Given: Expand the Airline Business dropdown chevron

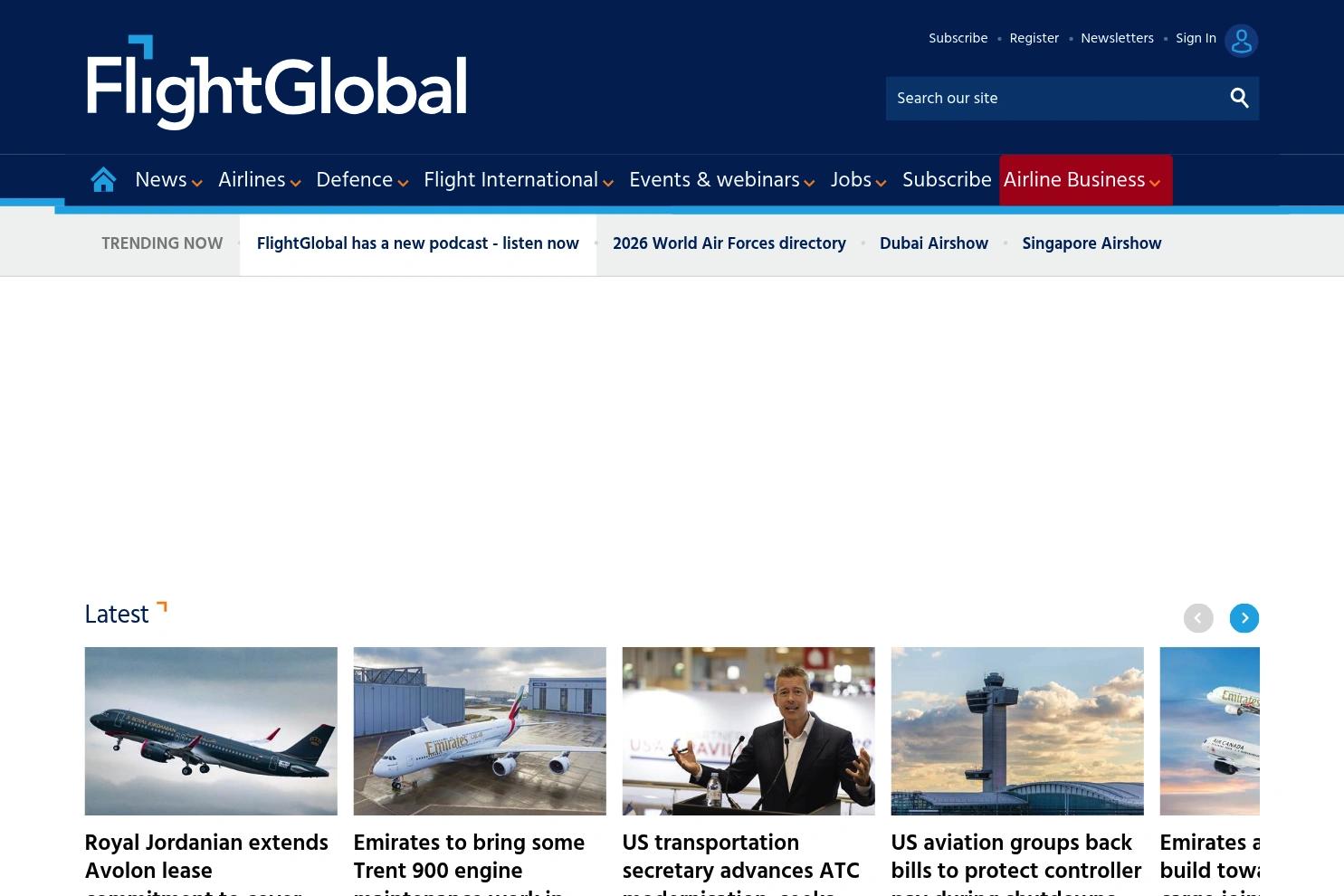Looking at the screenshot, I should click(1155, 183).
